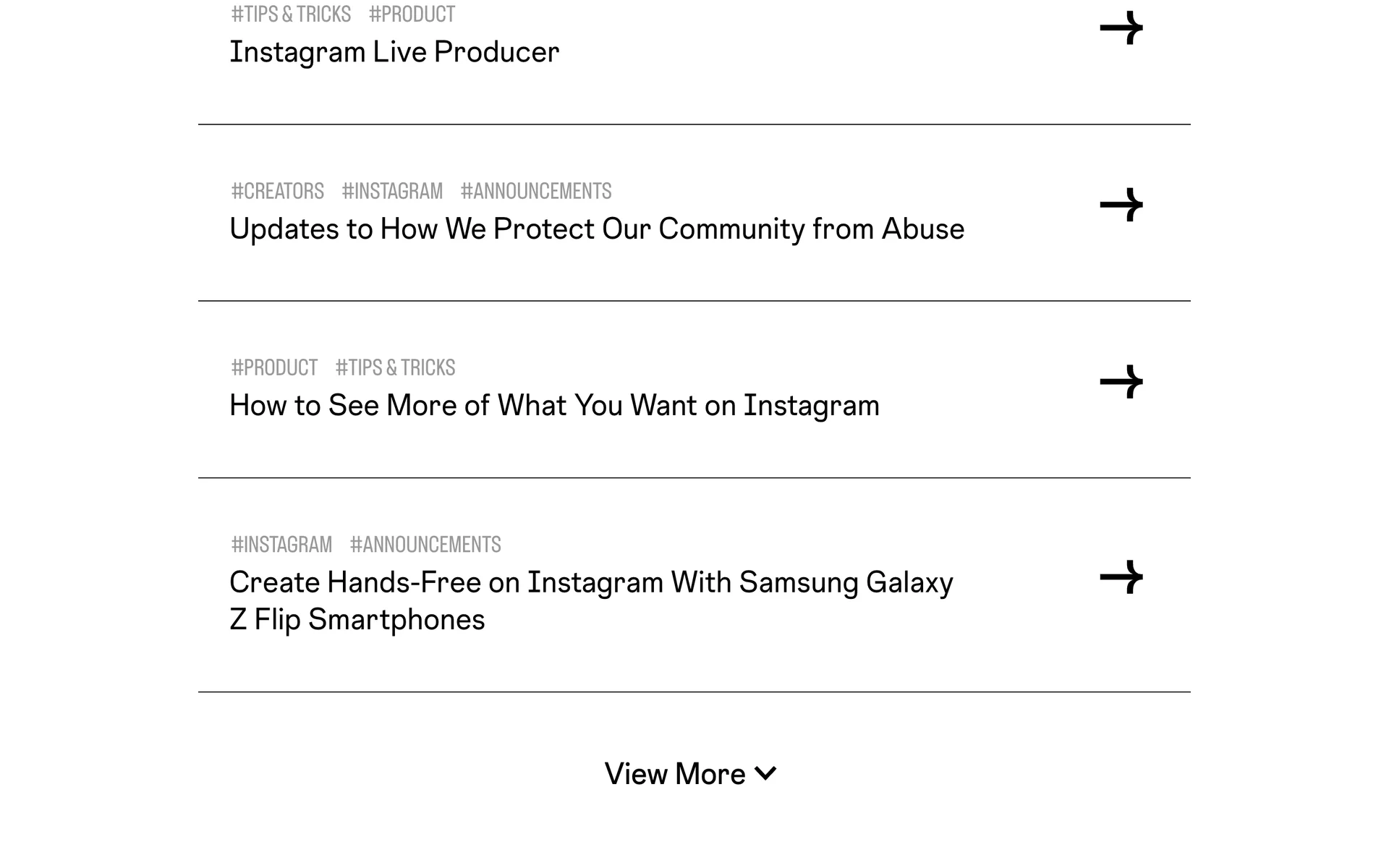Expand list with View More chevron

click(765, 773)
